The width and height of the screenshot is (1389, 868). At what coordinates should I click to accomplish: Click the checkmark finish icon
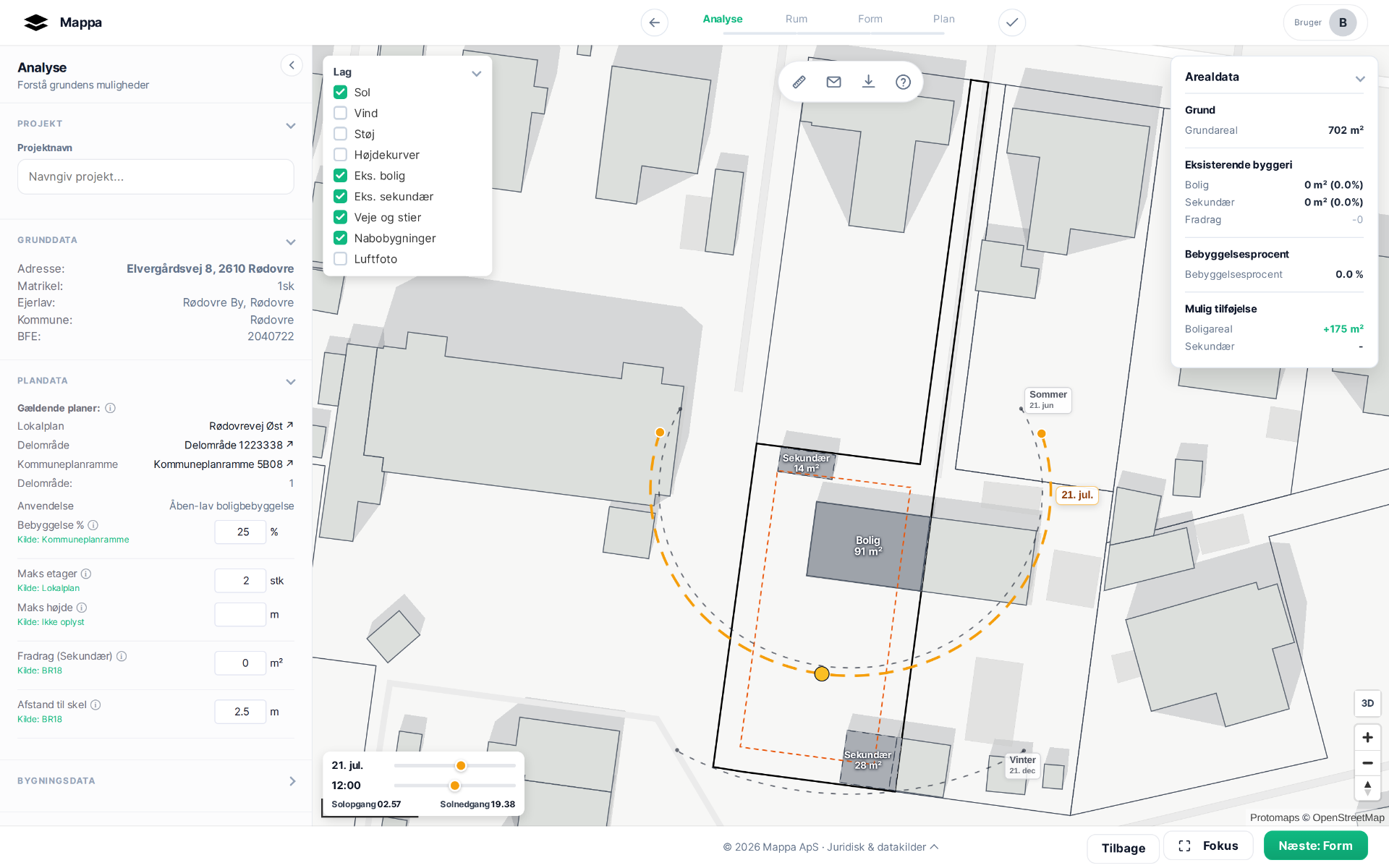1011,22
